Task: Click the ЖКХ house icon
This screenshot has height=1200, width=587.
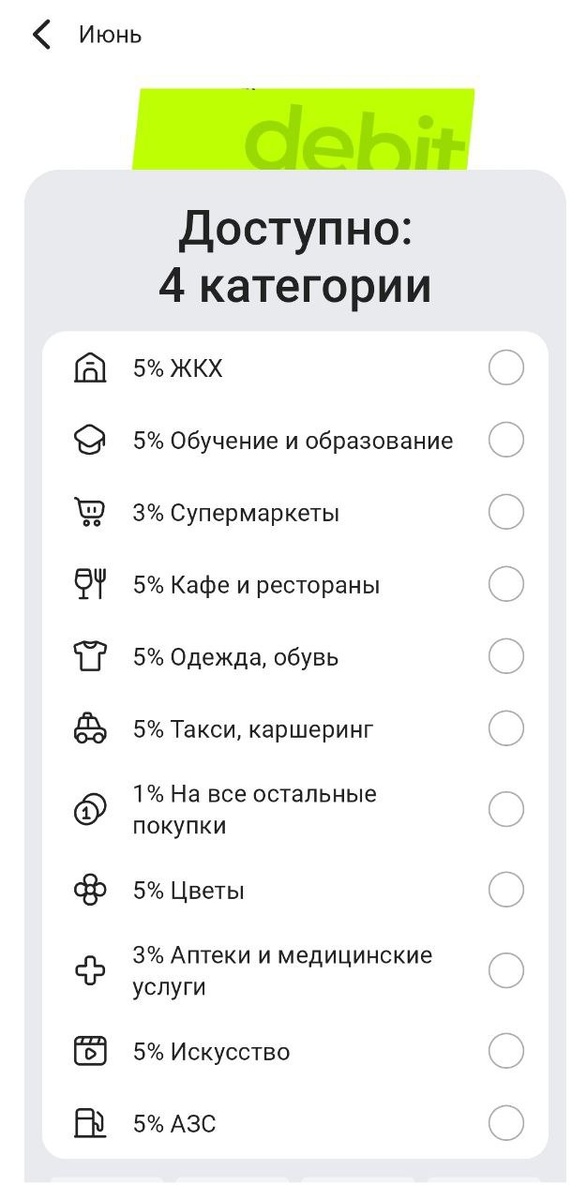Action: point(91,368)
